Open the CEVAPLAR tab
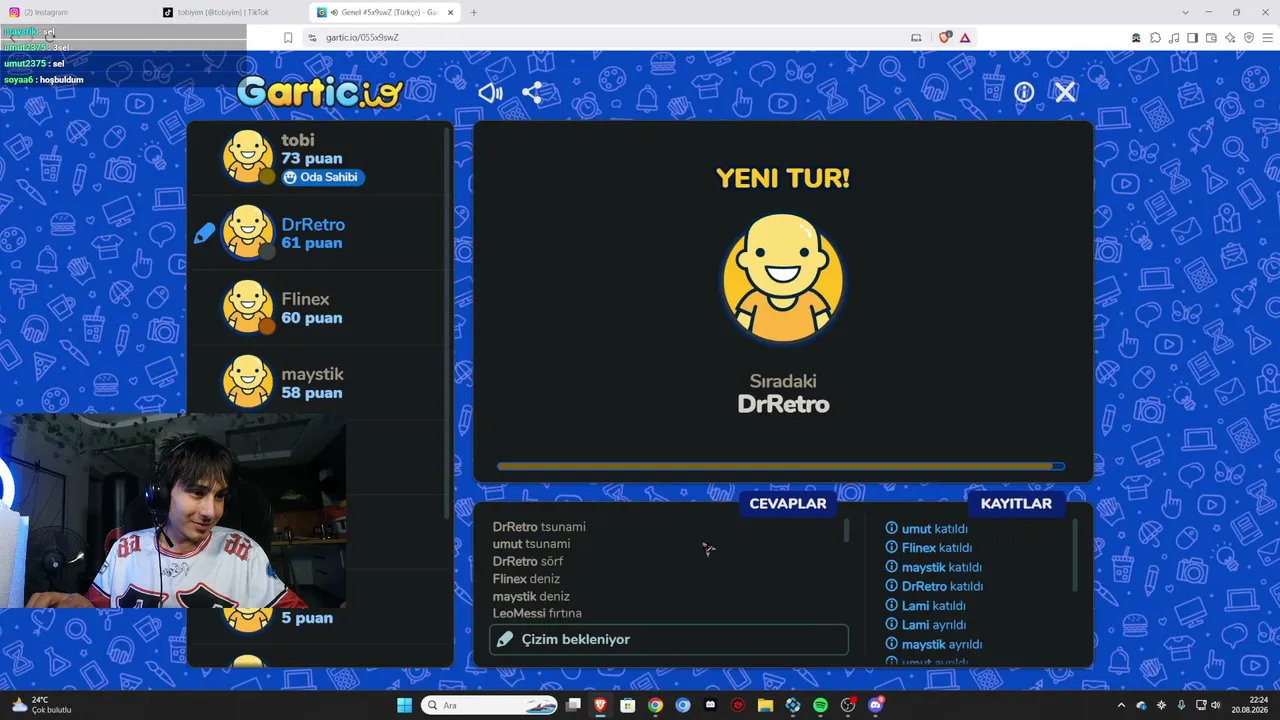This screenshot has height=720, width=1280. coord(788,504)
